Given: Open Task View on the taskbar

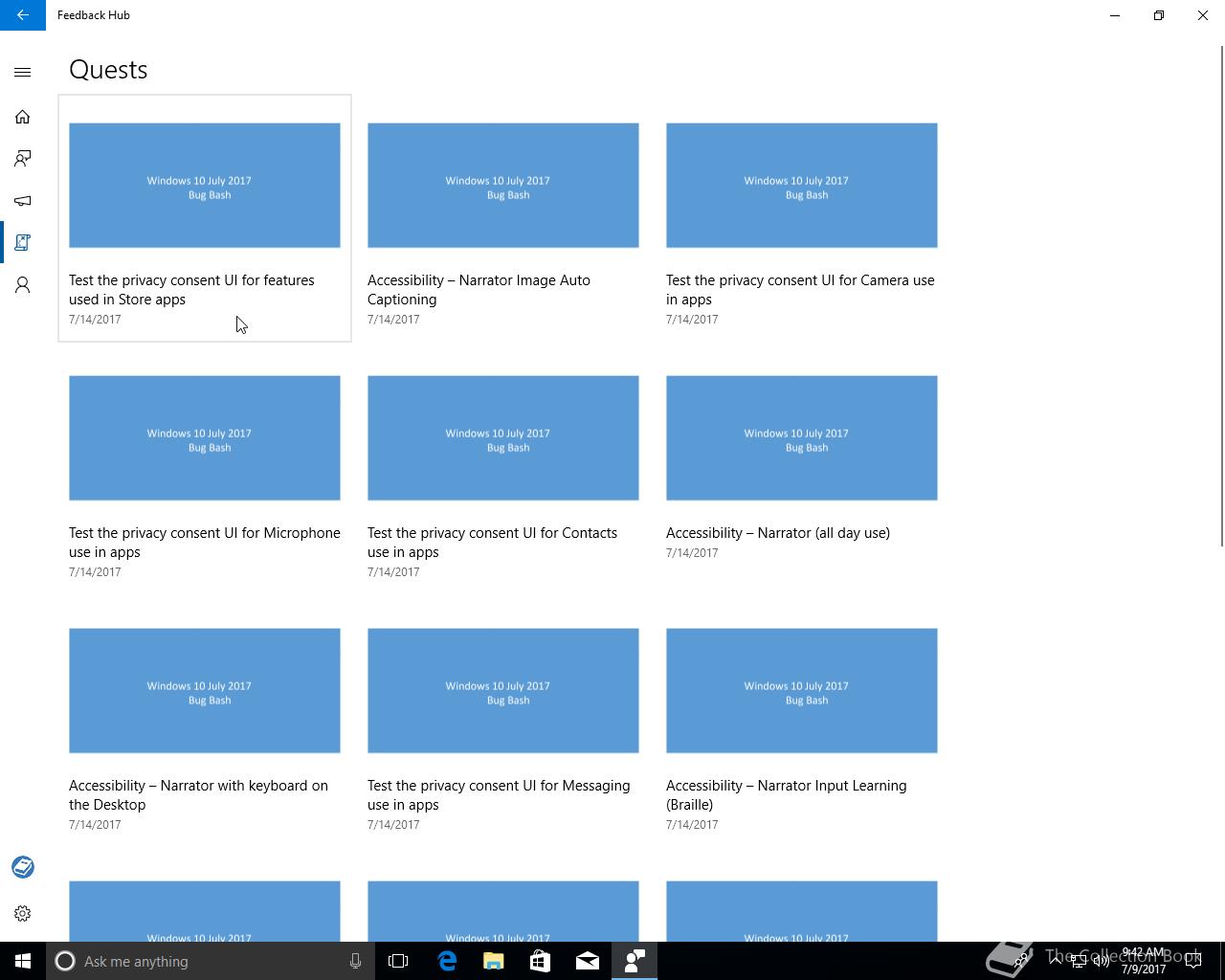Looking at the screenshot, I should pos(398,961).
